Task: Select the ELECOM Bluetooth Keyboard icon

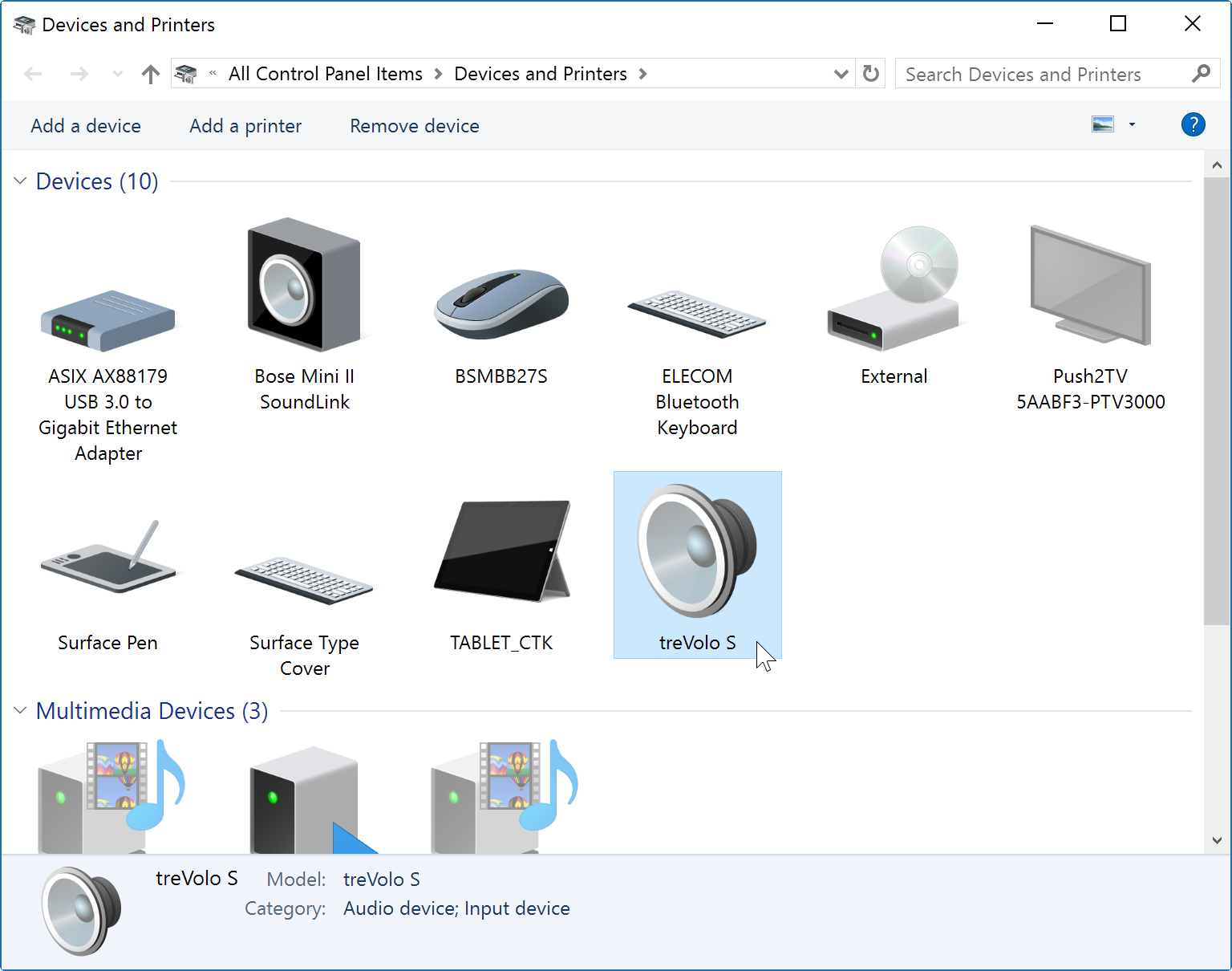Action: click(697, 314)
